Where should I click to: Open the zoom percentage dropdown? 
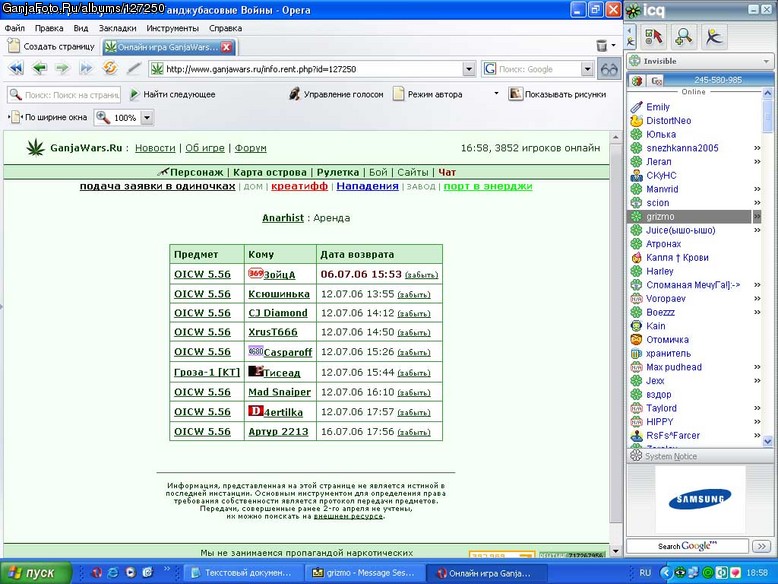pos(147,118)
